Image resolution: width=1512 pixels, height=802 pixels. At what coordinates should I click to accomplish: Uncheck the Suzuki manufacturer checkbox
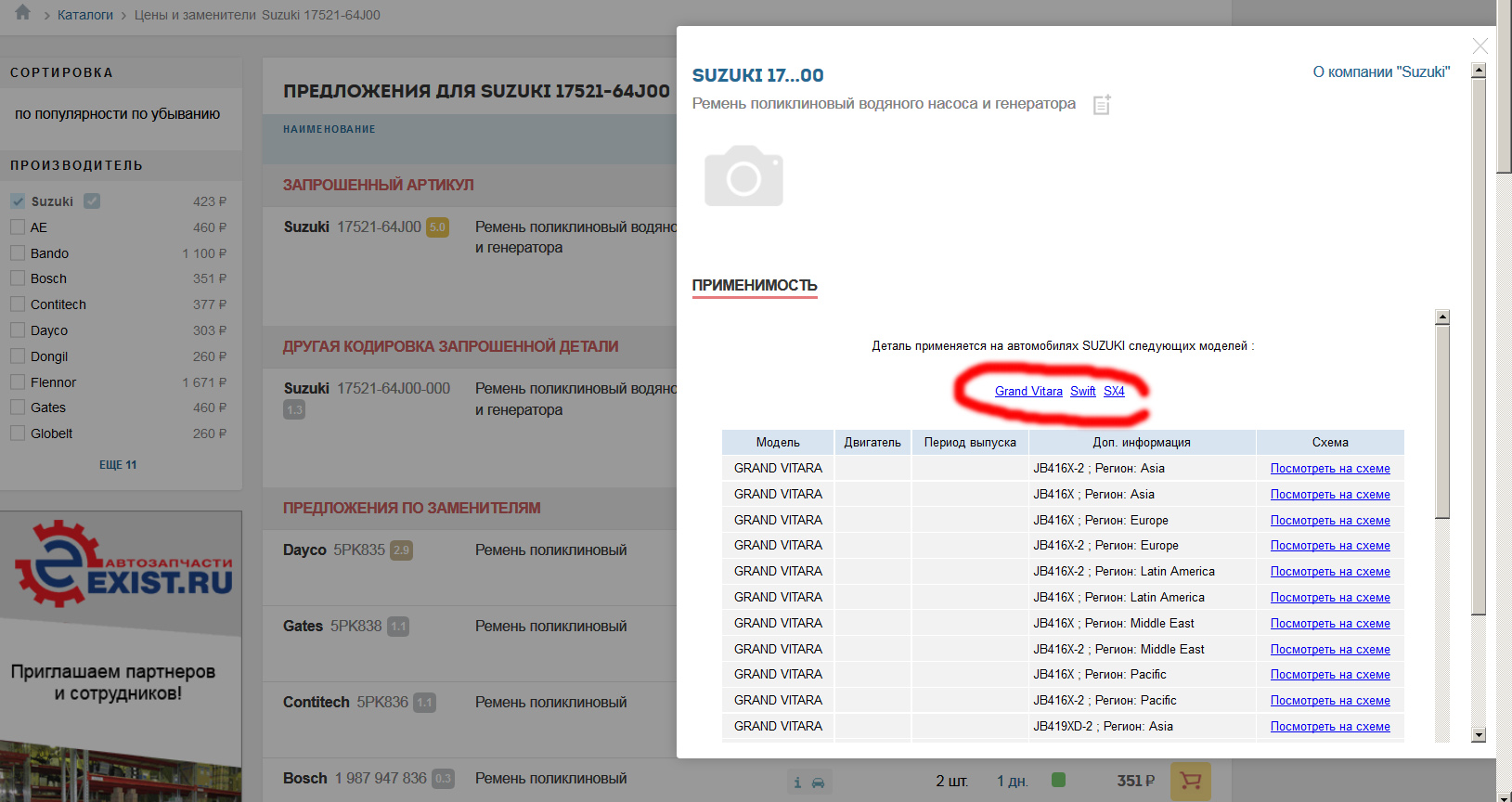tap(18, 201)
